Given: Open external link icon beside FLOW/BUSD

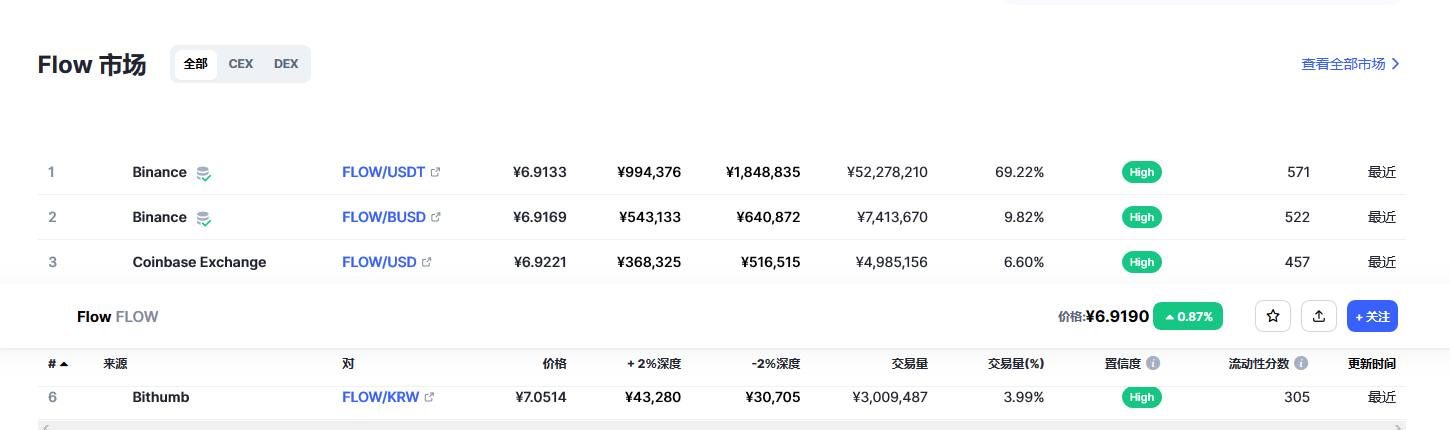Looking at the screenshot, I should [x=436, y=217].
